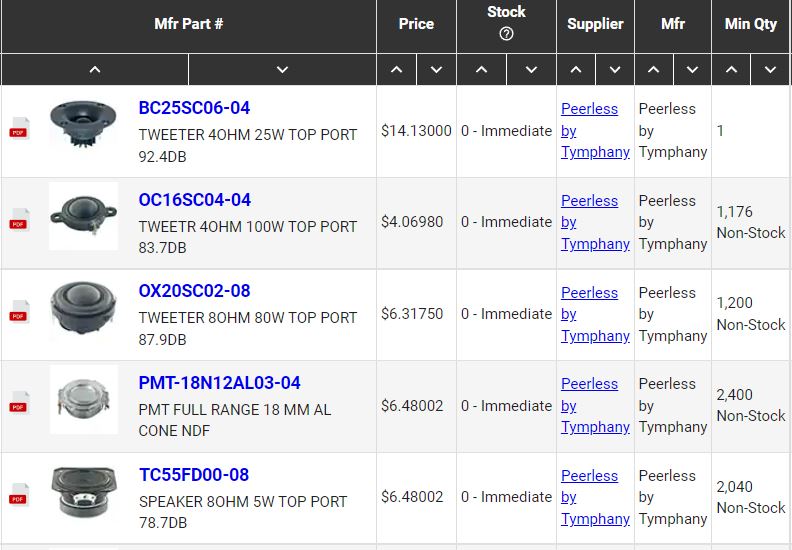The width and height of the screenshot is (792, 550).
Task: Open PDF datasheet for BC25SC06-04
Action: [x=19, y=128]
